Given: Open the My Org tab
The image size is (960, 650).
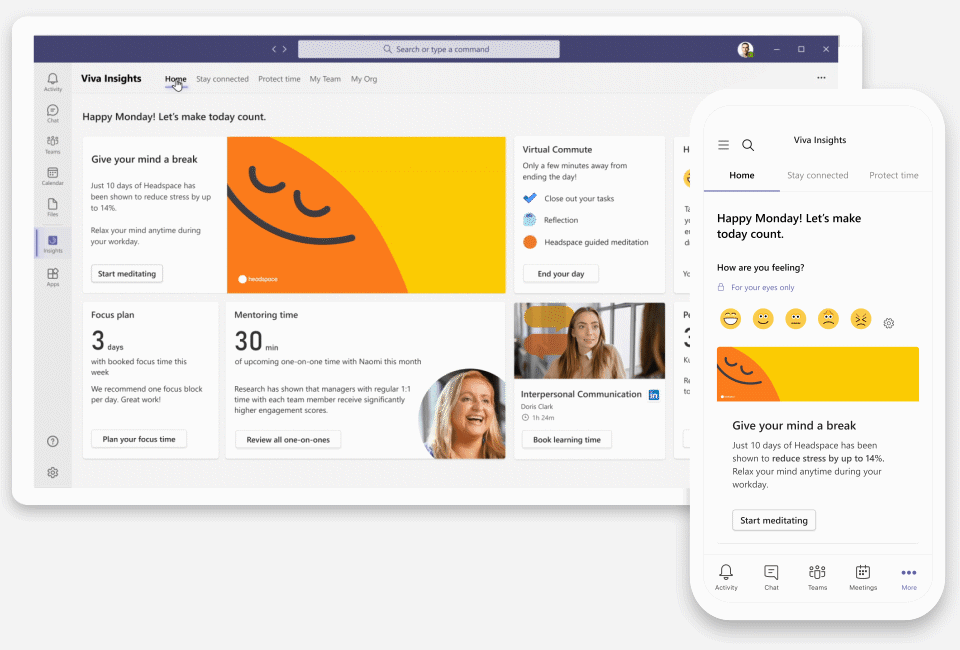Looking at the screenshot, I should [x=364, y=78].
